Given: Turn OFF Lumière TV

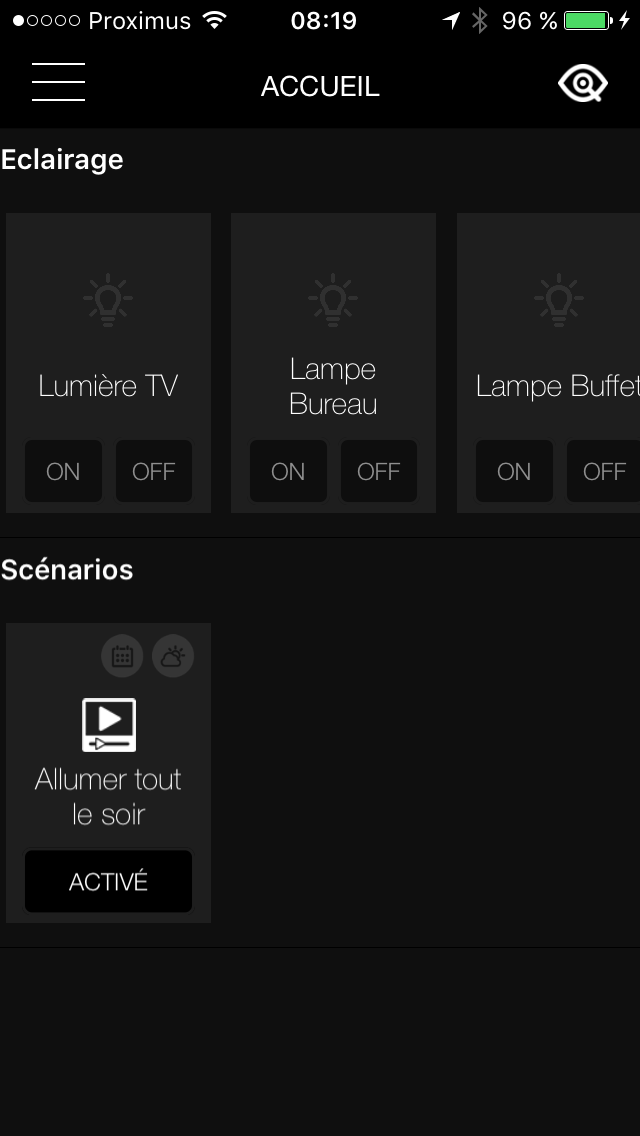Looking at the screenshot, I should pyautogui.click(x=154, y=471).
